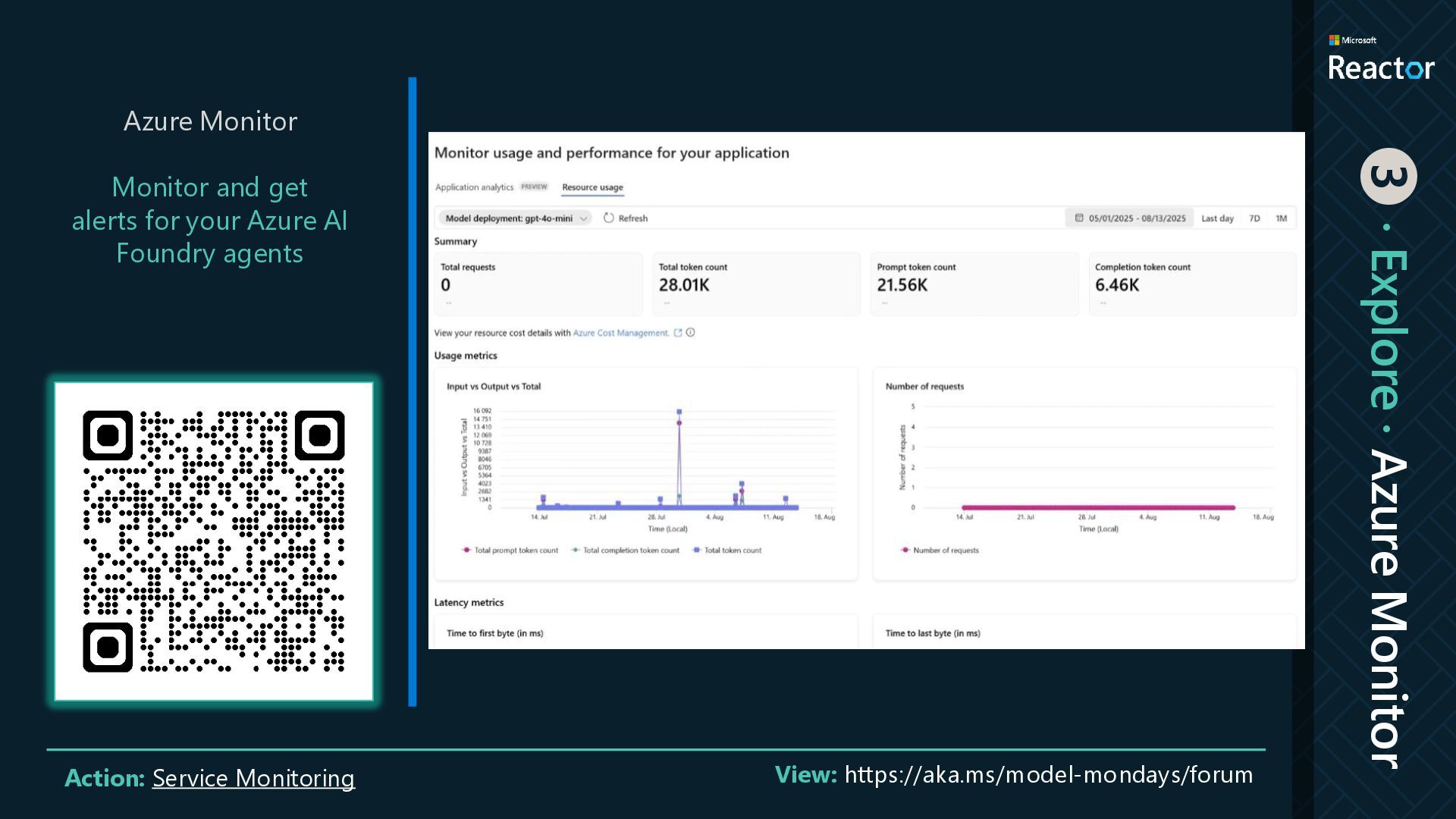Viewport: 1456px width, 819px height.
Task: Click the calendar icon beside the date range
Action: pos(1079,218)
